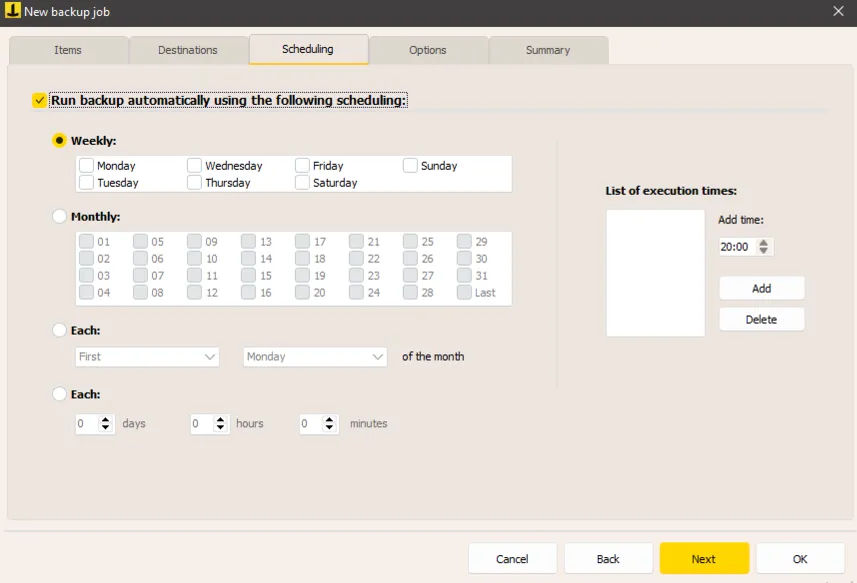Open the Monday weekday dropdown

click(315, 357)
